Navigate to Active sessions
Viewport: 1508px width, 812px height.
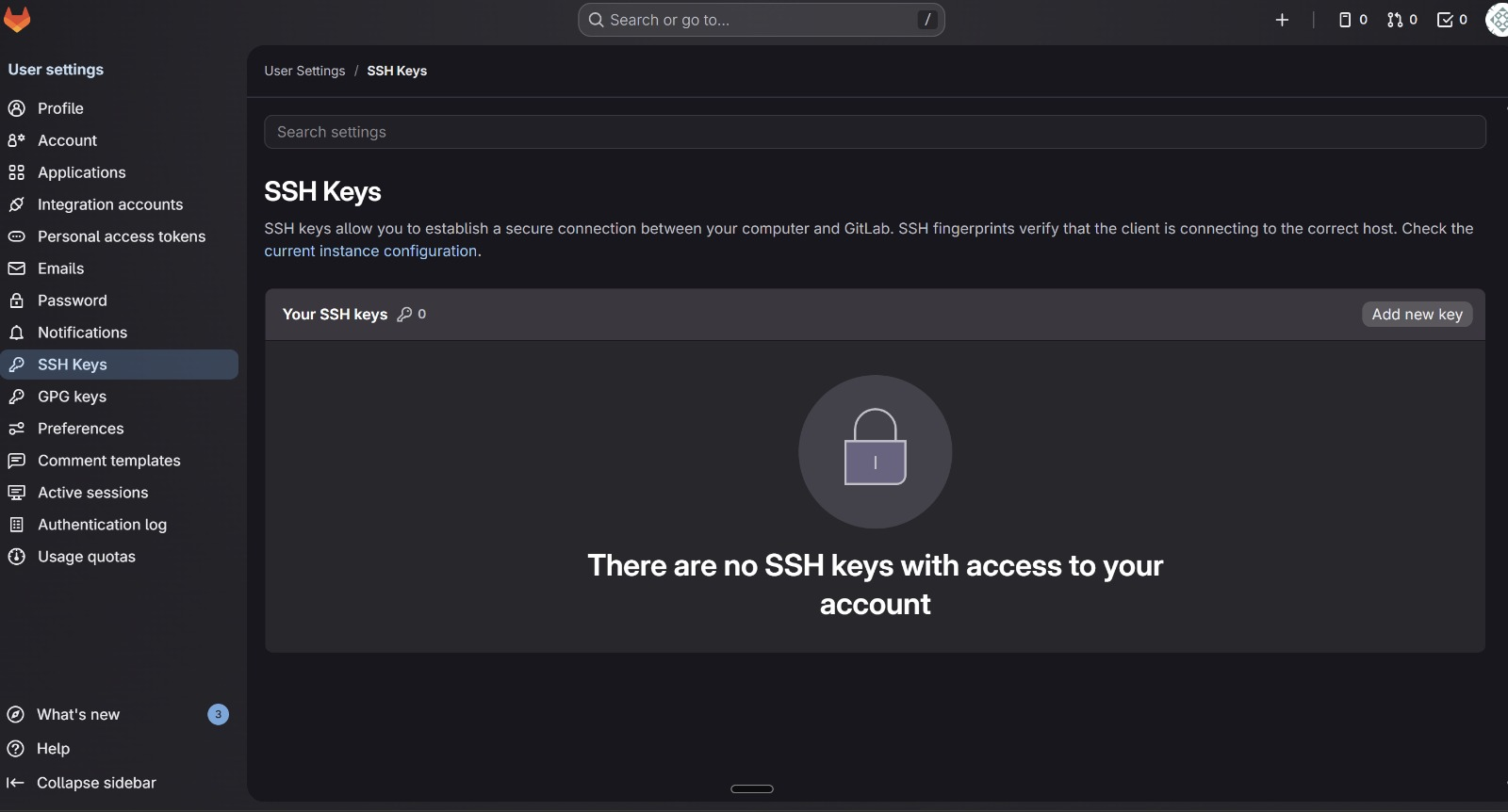[92, 493]
